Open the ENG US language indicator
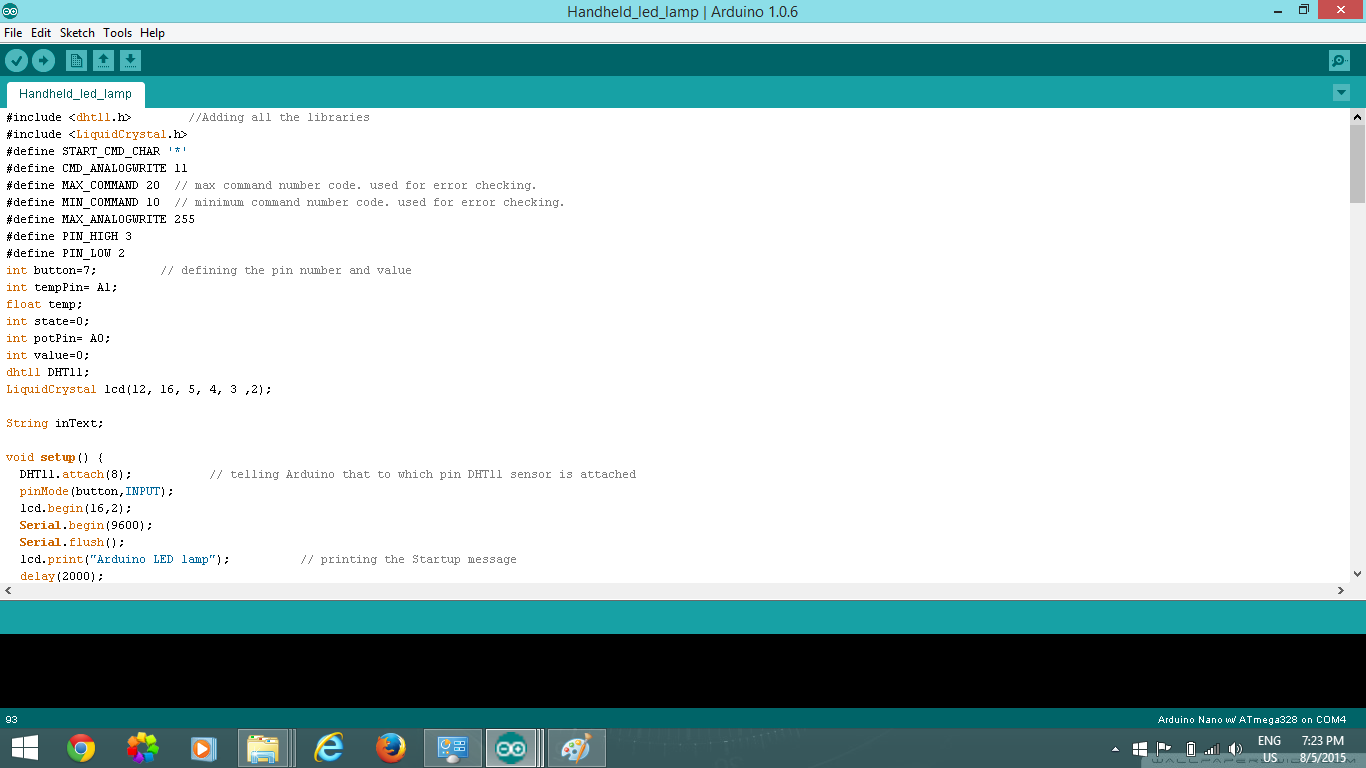Image resolution: width=1366 pixels, height=768 pixels. [x=1269, y=748]
